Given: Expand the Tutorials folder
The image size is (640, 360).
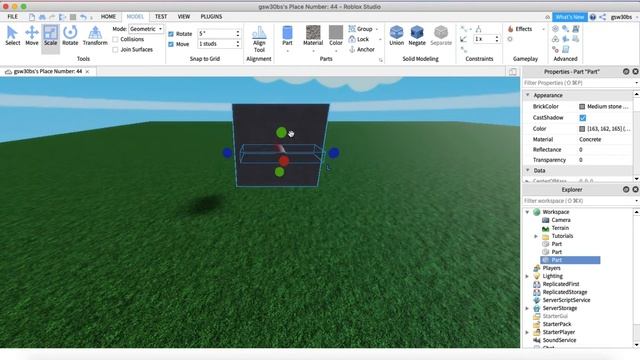Looking at the screenshot, I should (x=536, y=236).
